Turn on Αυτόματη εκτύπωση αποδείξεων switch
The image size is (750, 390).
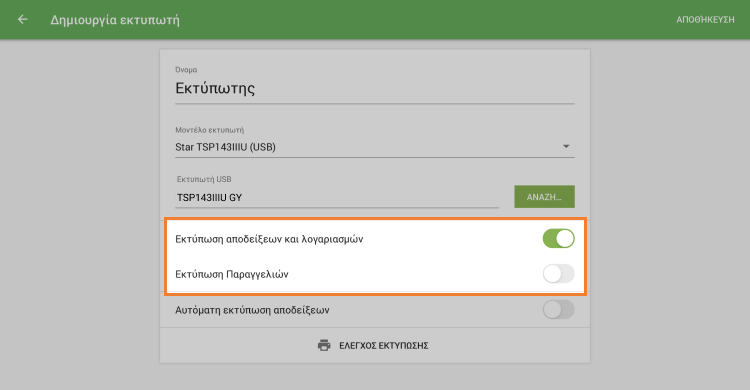(x=558, y=310)
